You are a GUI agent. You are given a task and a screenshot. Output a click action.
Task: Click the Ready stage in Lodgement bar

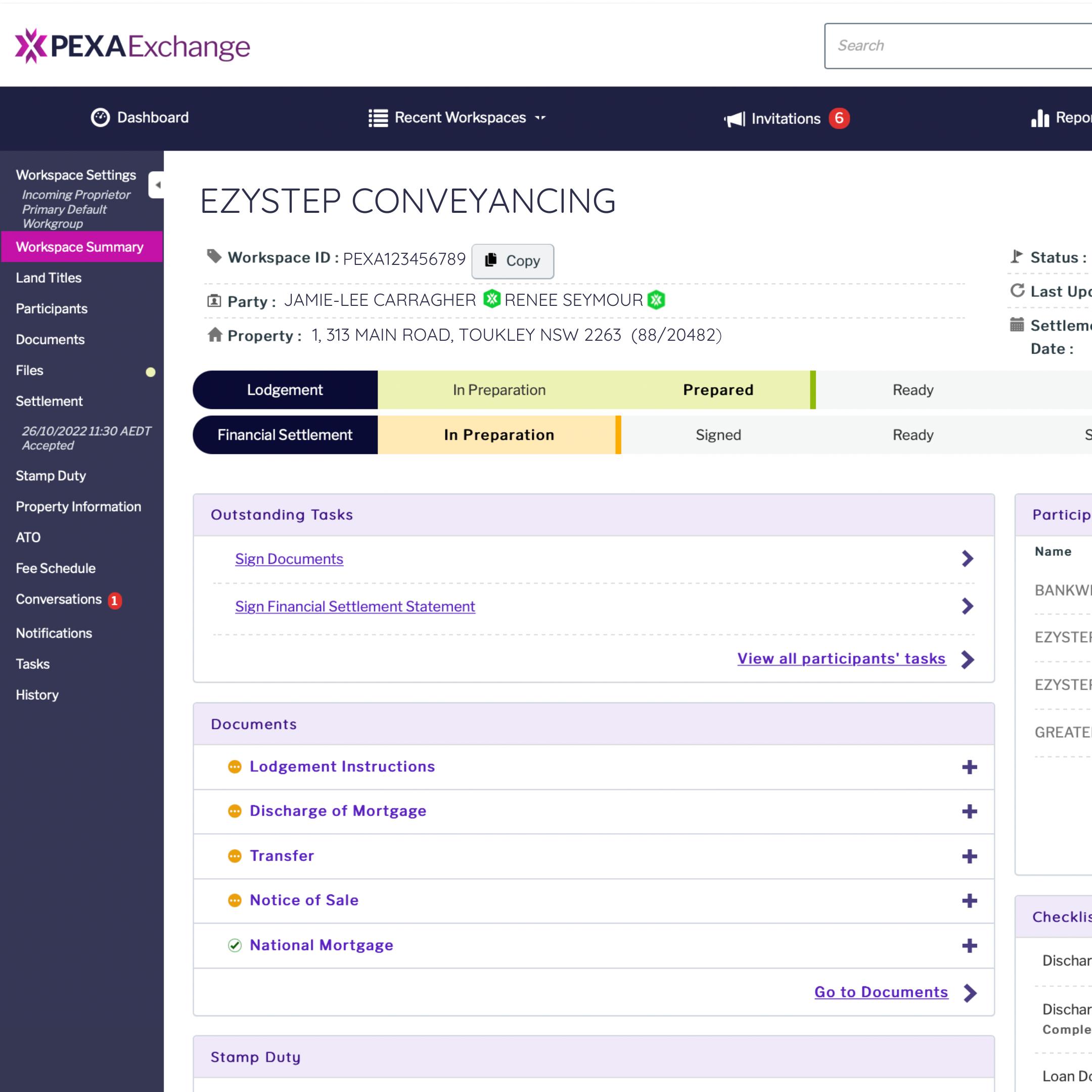point(913,390)
